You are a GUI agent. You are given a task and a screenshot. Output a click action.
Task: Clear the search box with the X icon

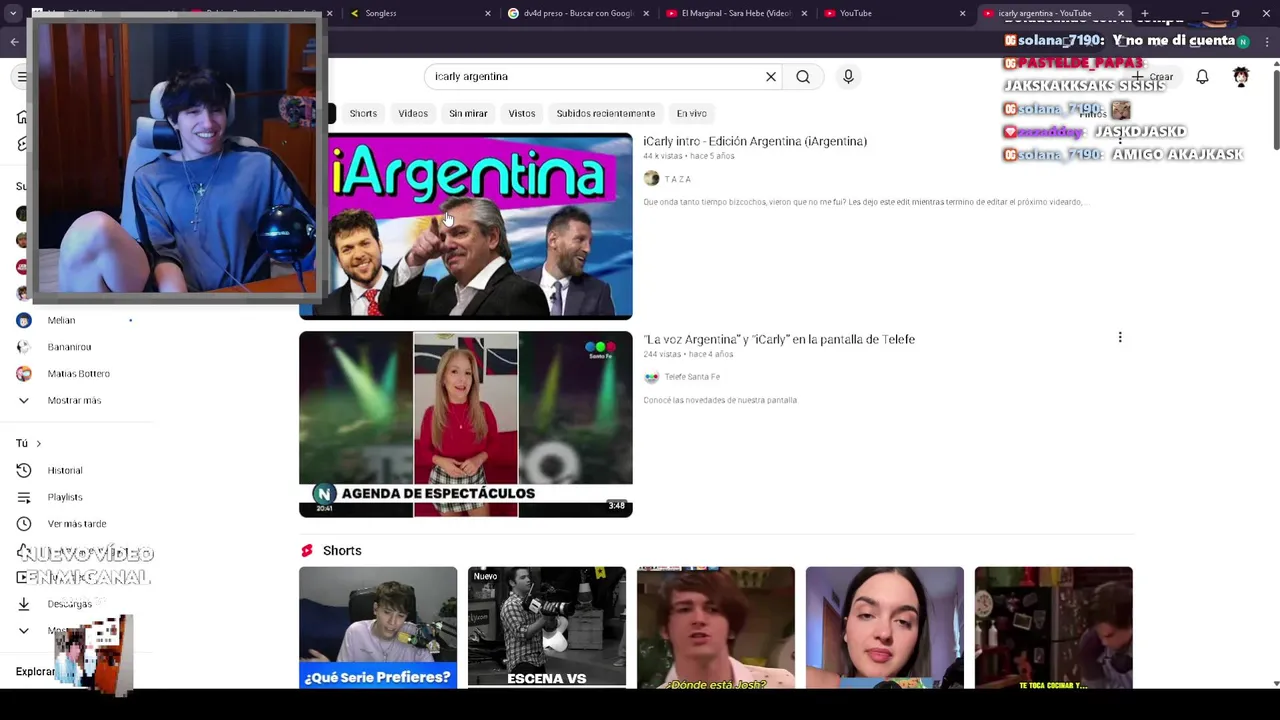771,77
